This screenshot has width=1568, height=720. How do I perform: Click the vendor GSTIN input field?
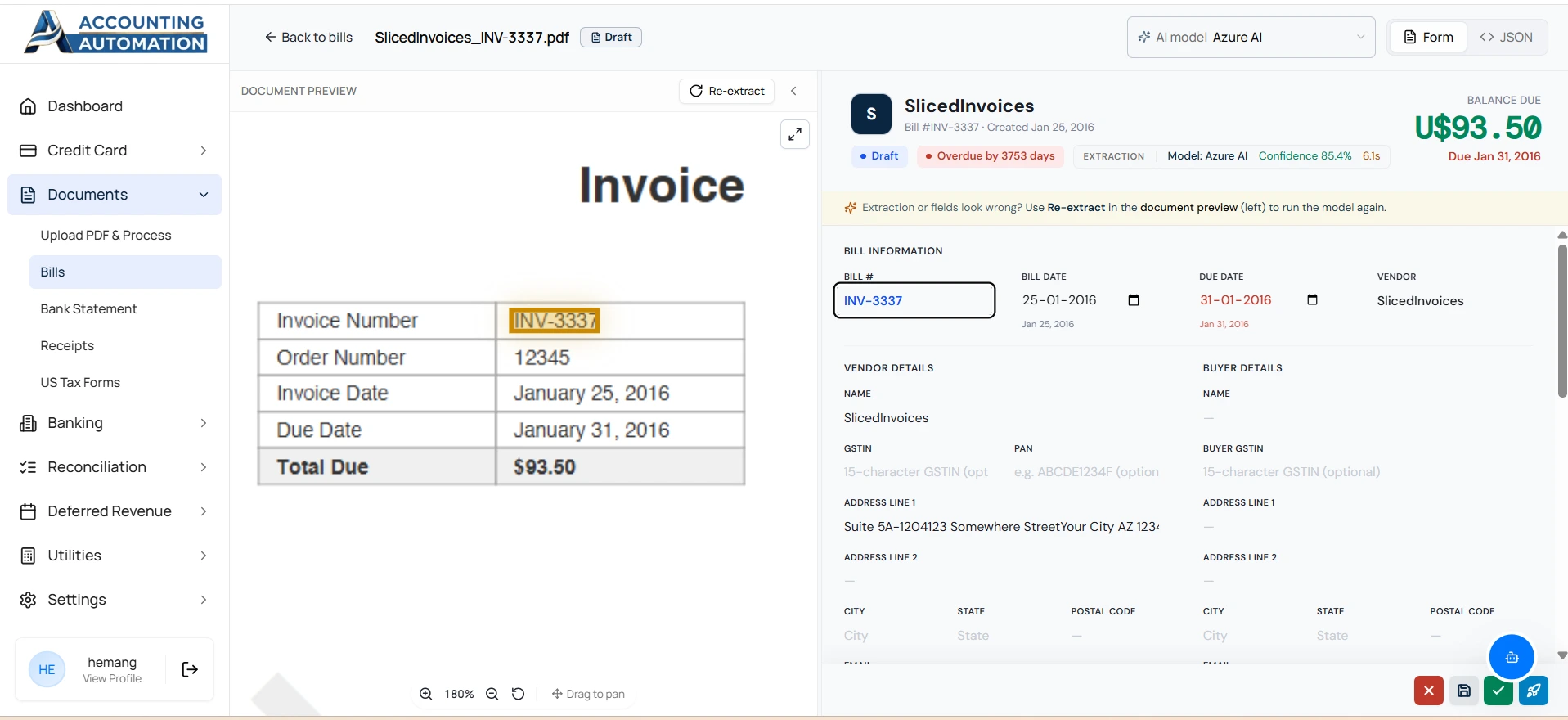click(918, 472)
